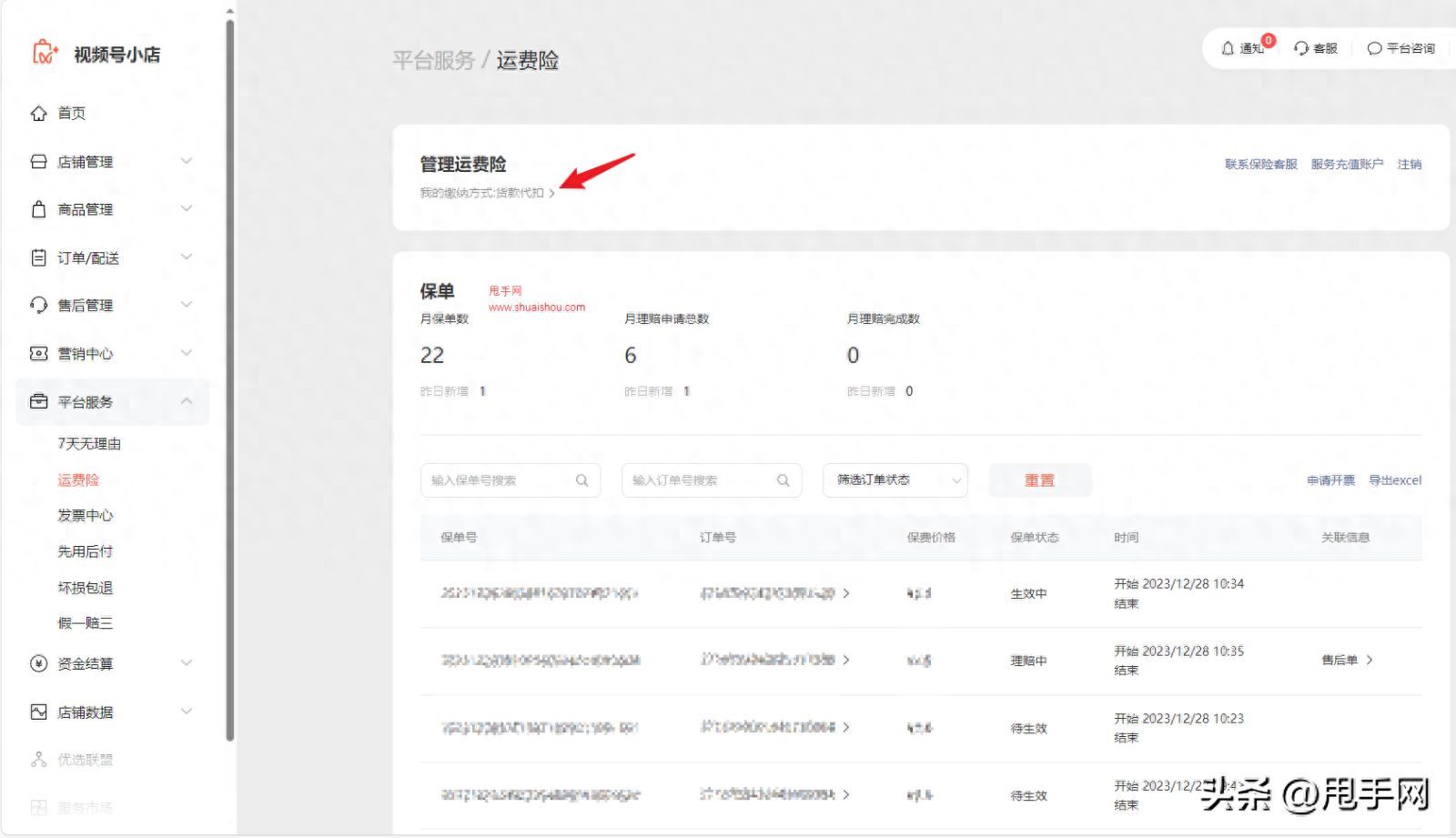This screenshot has height=838, width=1456.
Task: Expand the 营销中心 menu chevron
Action: [187, 353]
